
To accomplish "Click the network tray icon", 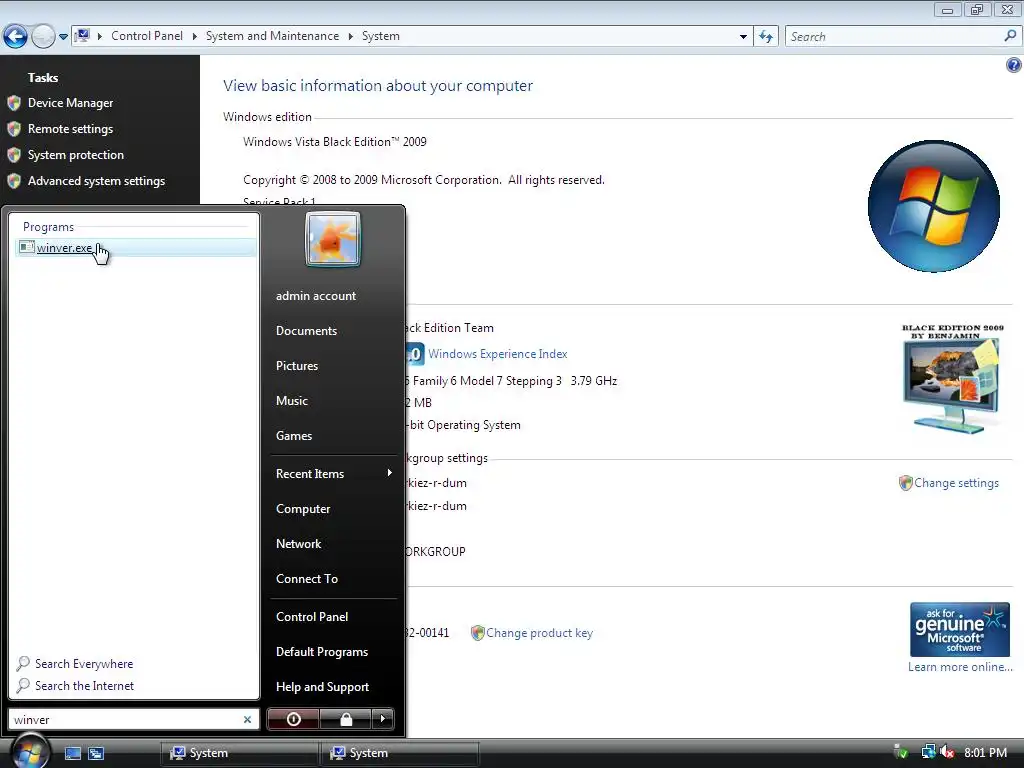I will 928,752.
